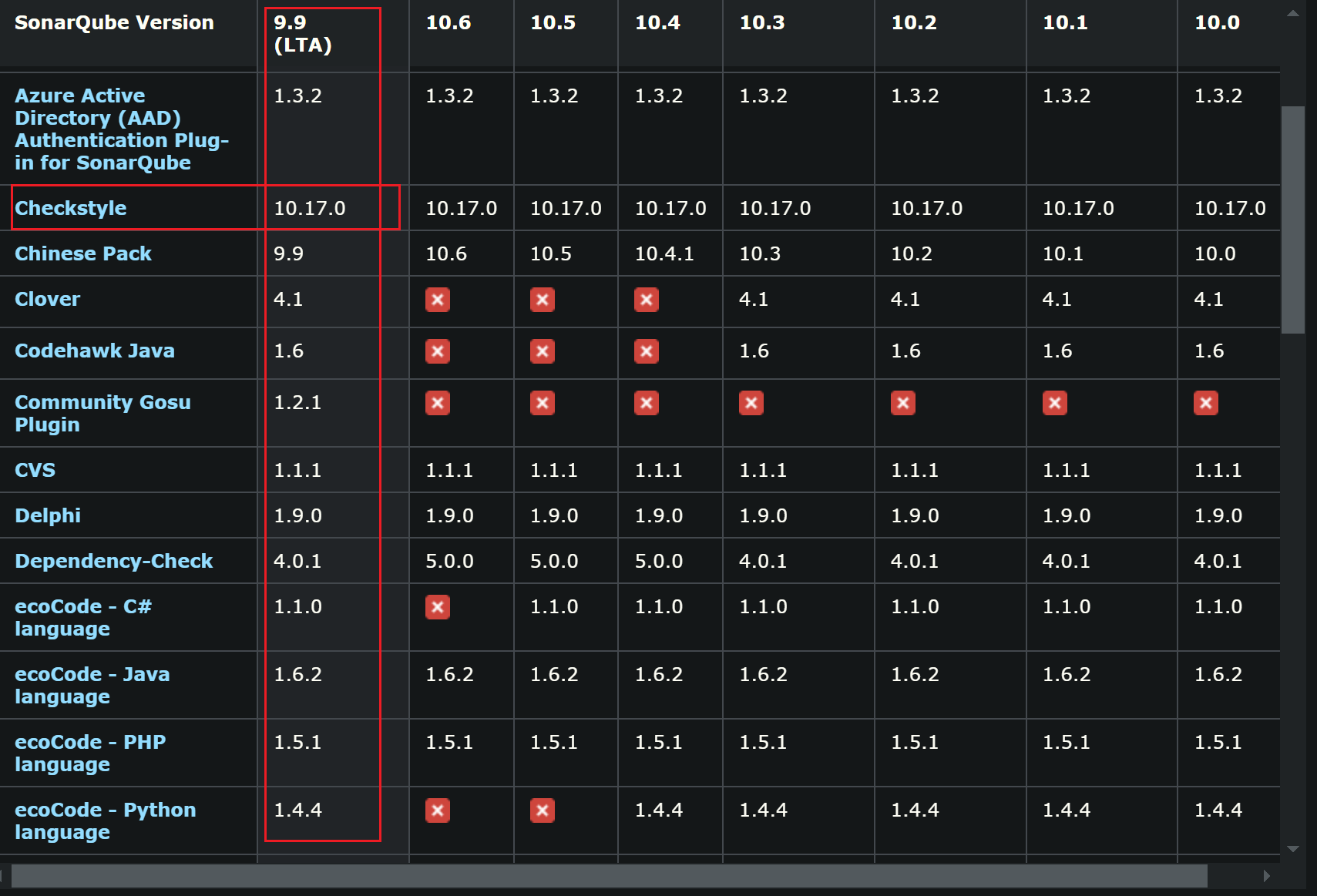Open the ecoCode - Java language link
Screen dimensions: 1317x896
[x=92, y=686]
